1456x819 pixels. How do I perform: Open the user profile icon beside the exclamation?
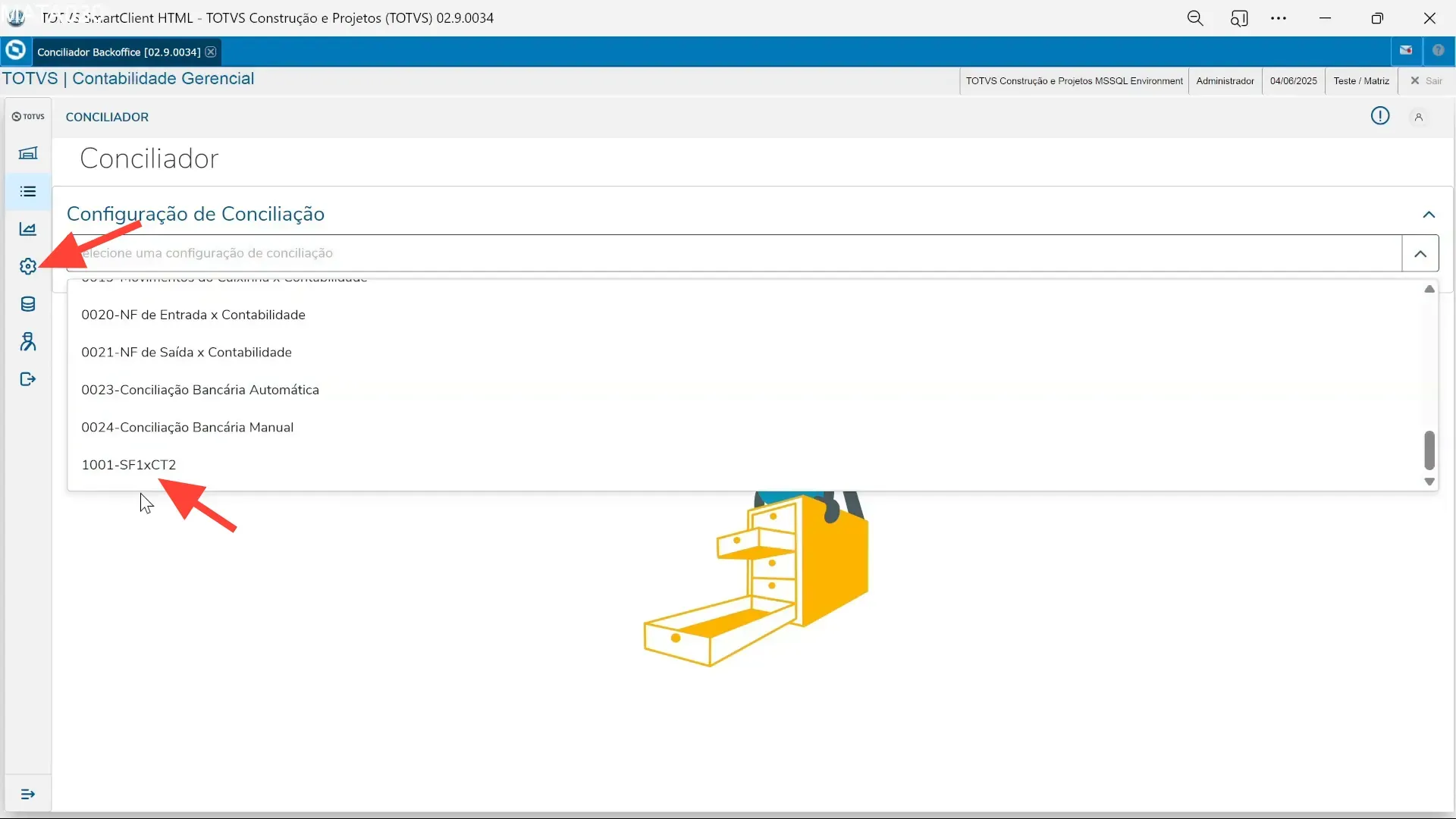(x=1420, y=115)
